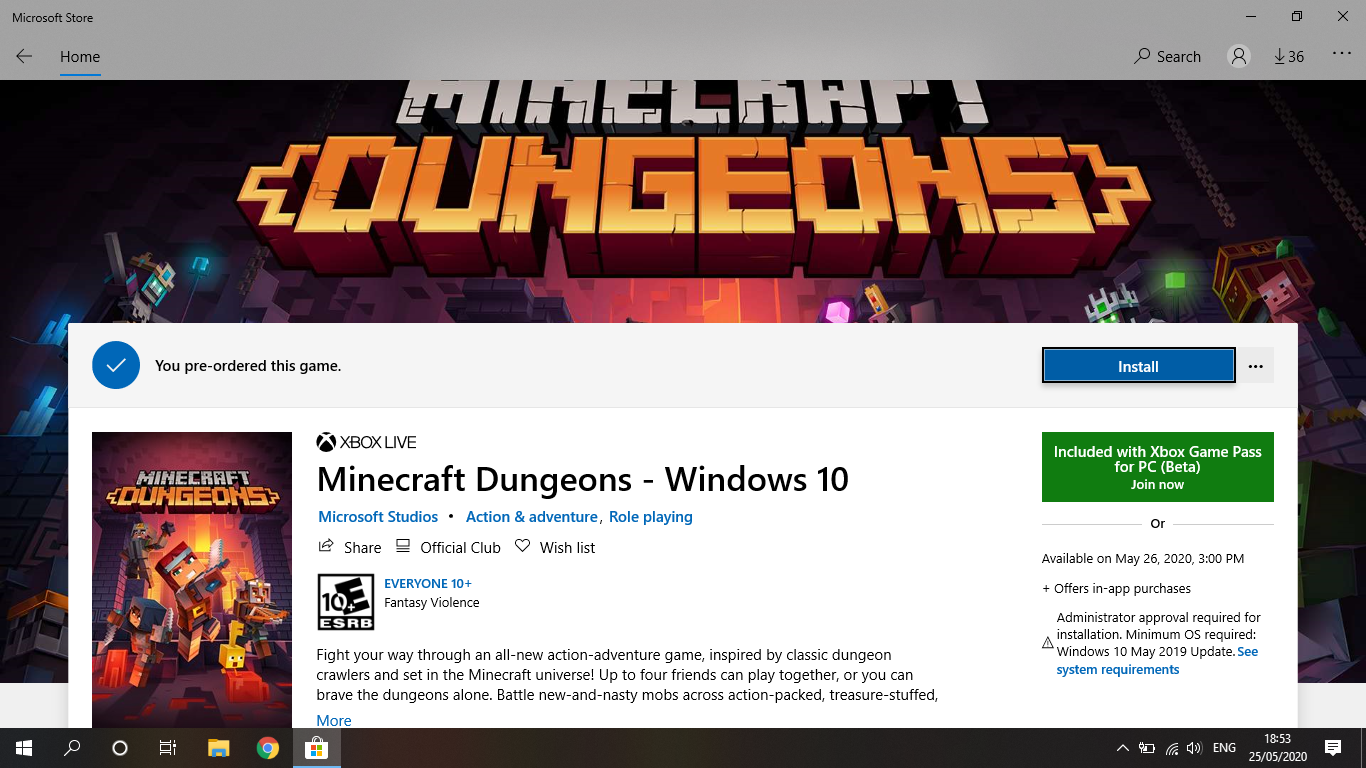Share this game
The image size is (1366, 768).
tap(350, 547)
